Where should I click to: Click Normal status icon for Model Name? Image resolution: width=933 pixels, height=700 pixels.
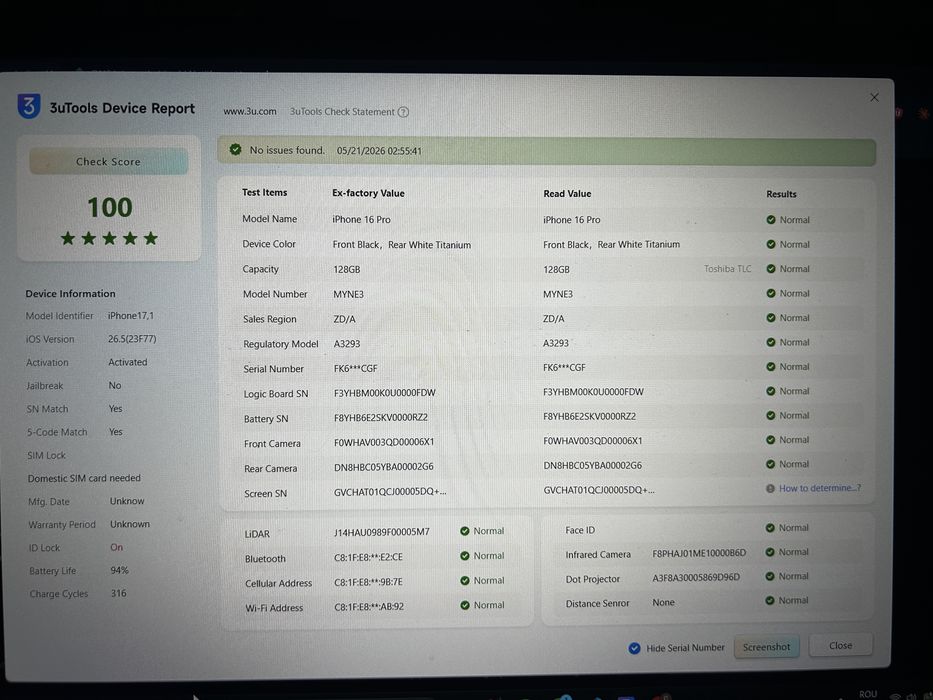click(771, 220)
